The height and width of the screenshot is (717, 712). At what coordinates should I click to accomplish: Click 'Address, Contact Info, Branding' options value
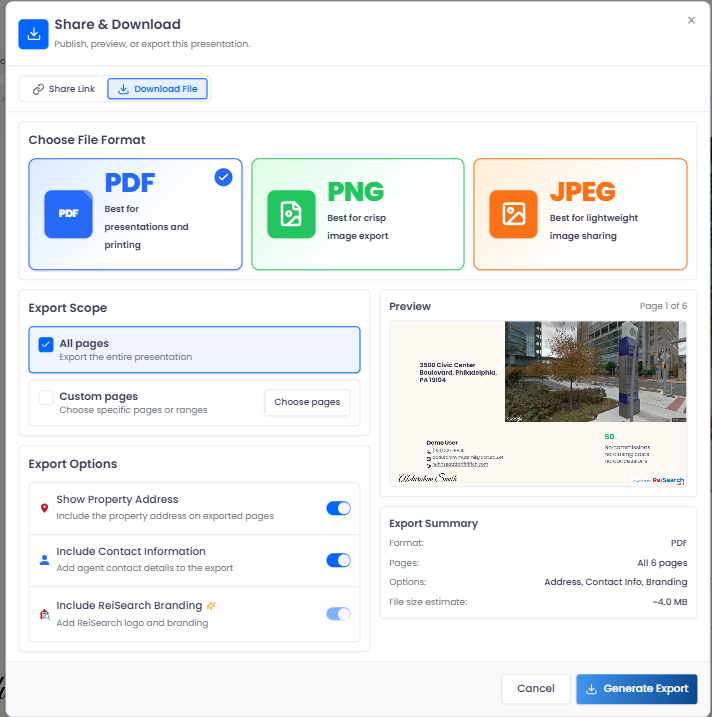click(616, 582)
